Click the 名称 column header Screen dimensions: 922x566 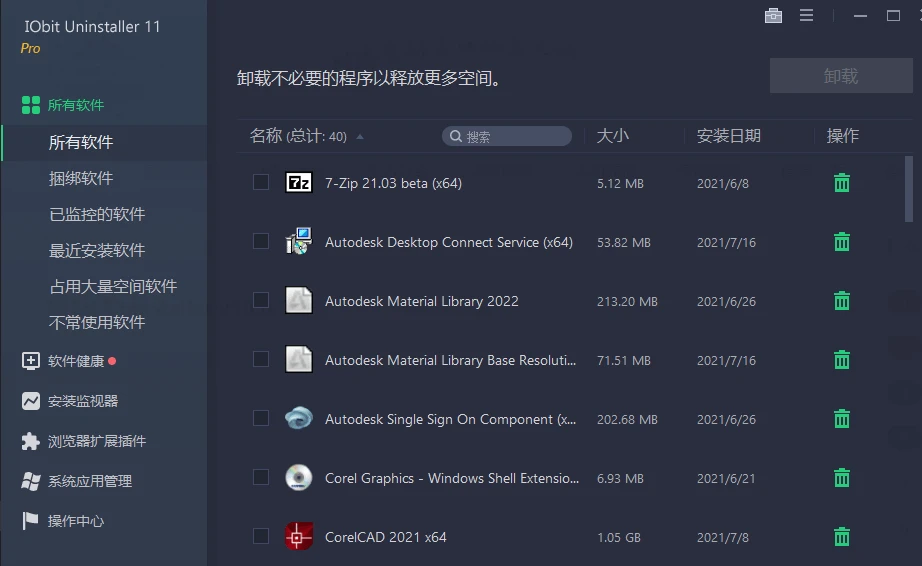[266, 136]
